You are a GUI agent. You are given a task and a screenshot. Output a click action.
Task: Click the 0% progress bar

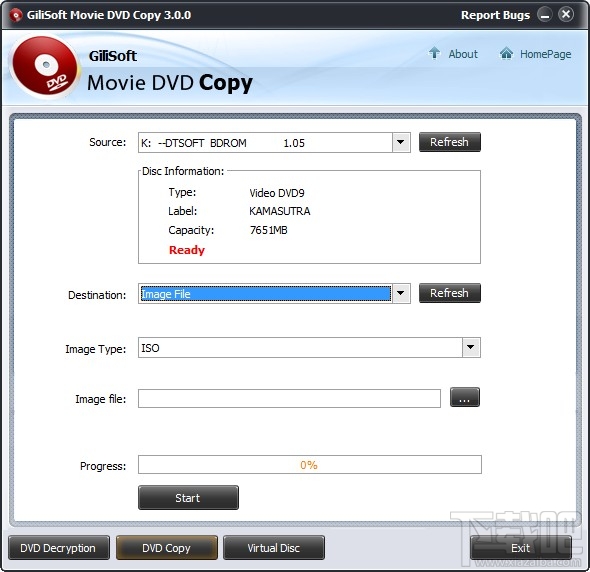click(x=309, y=464)
